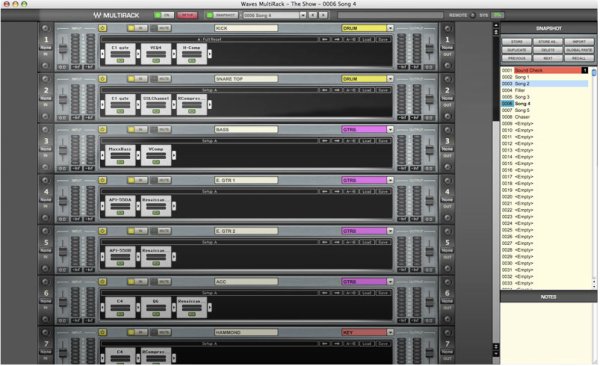Image resolution: width=600 pixels, height=366 pixels.
Task: Select snapshot 0002 Song 1
Action: [x=545, y=77]
